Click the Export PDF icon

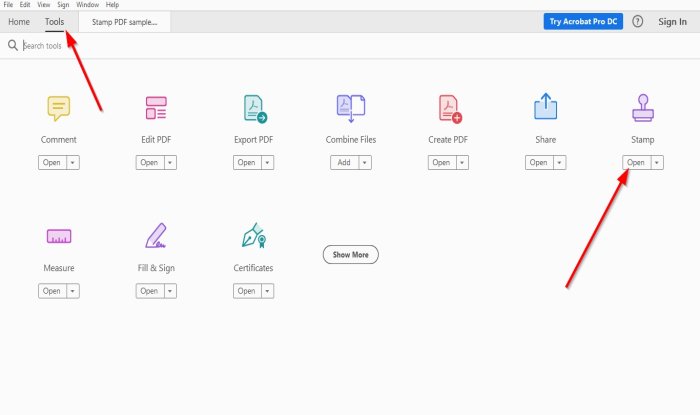point(255,108)
